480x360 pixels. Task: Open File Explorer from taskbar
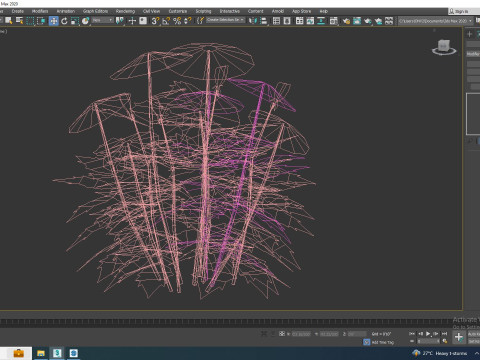(x=41, y=353)
